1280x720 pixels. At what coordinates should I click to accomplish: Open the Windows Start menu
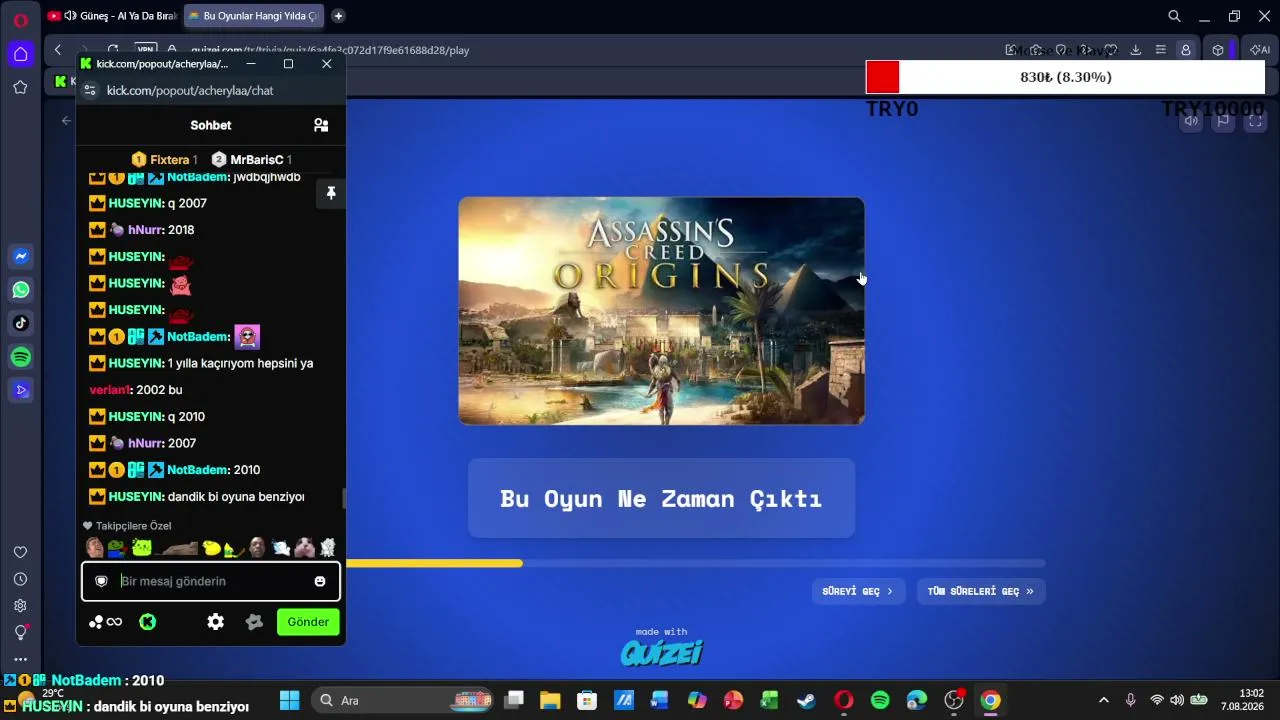click(x=289, y=700)
